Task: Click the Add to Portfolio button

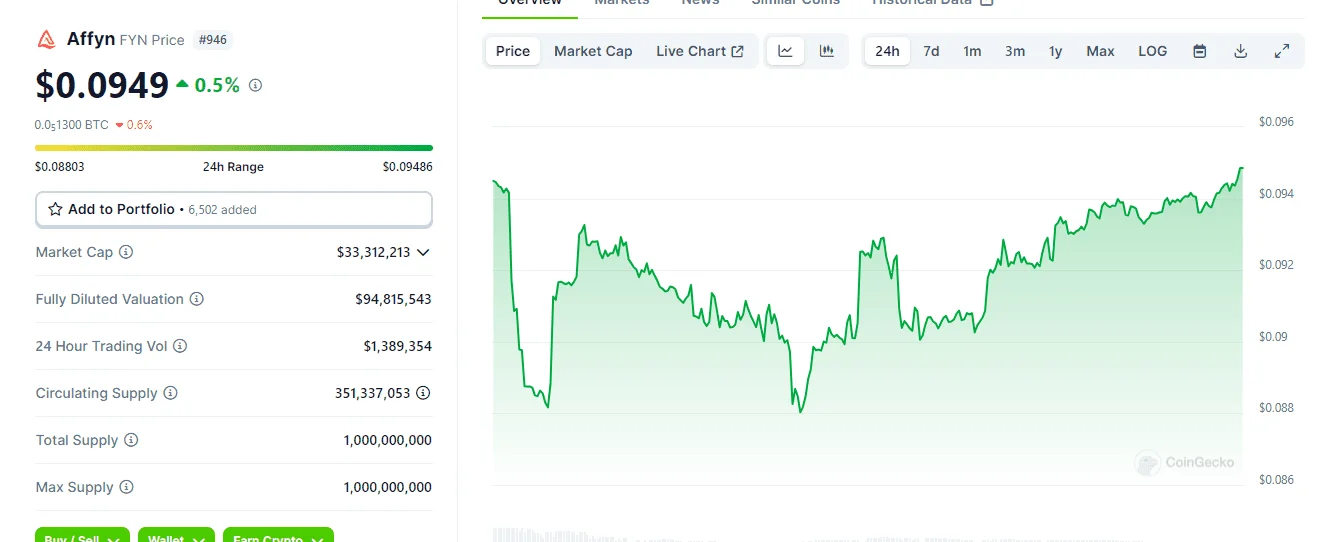Action: coord(234,210)
